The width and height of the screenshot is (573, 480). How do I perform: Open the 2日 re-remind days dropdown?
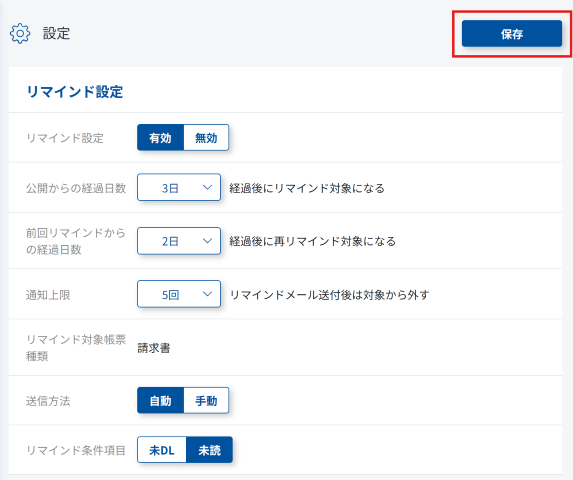179,241
